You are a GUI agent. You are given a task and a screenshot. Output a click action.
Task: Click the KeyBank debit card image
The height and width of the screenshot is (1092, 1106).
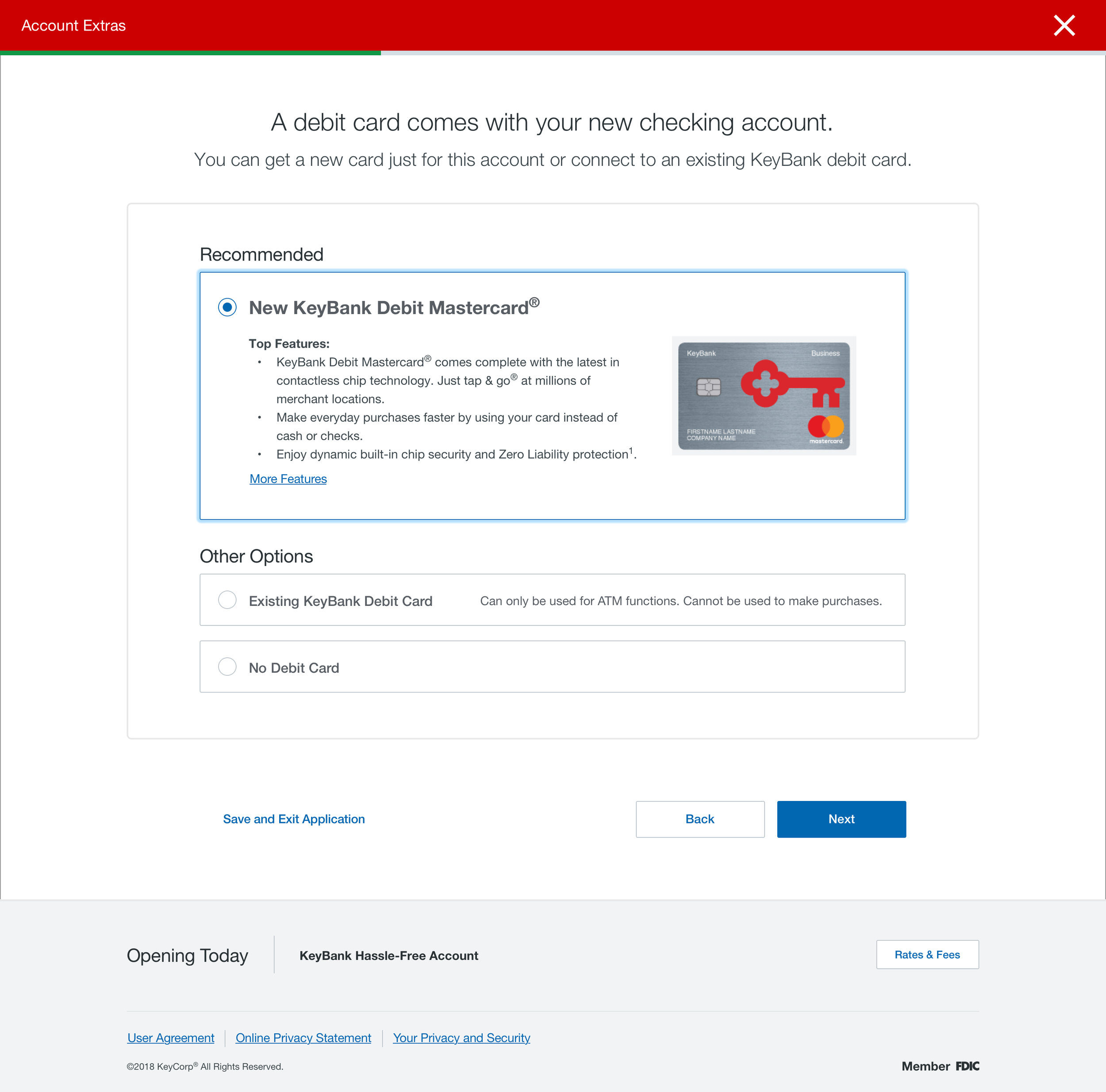[x=764, y=396]
